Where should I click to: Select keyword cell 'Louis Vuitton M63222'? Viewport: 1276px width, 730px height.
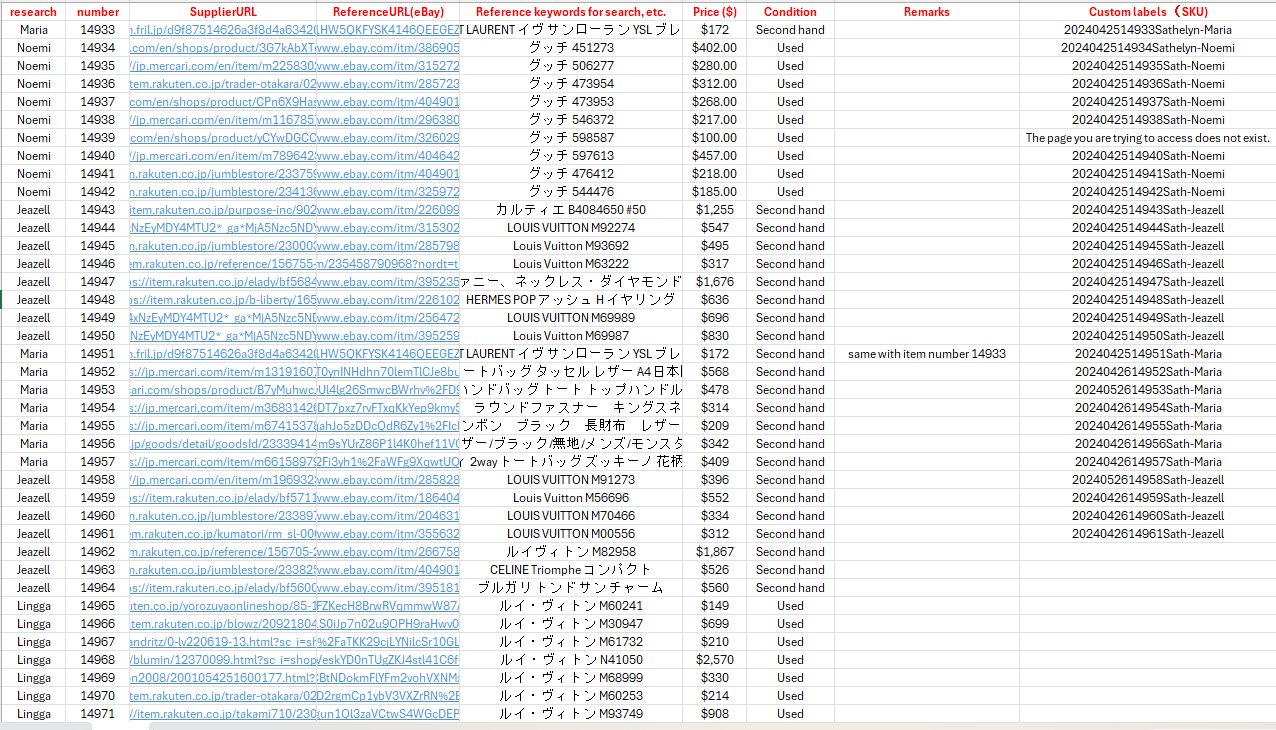coord(571,264)
